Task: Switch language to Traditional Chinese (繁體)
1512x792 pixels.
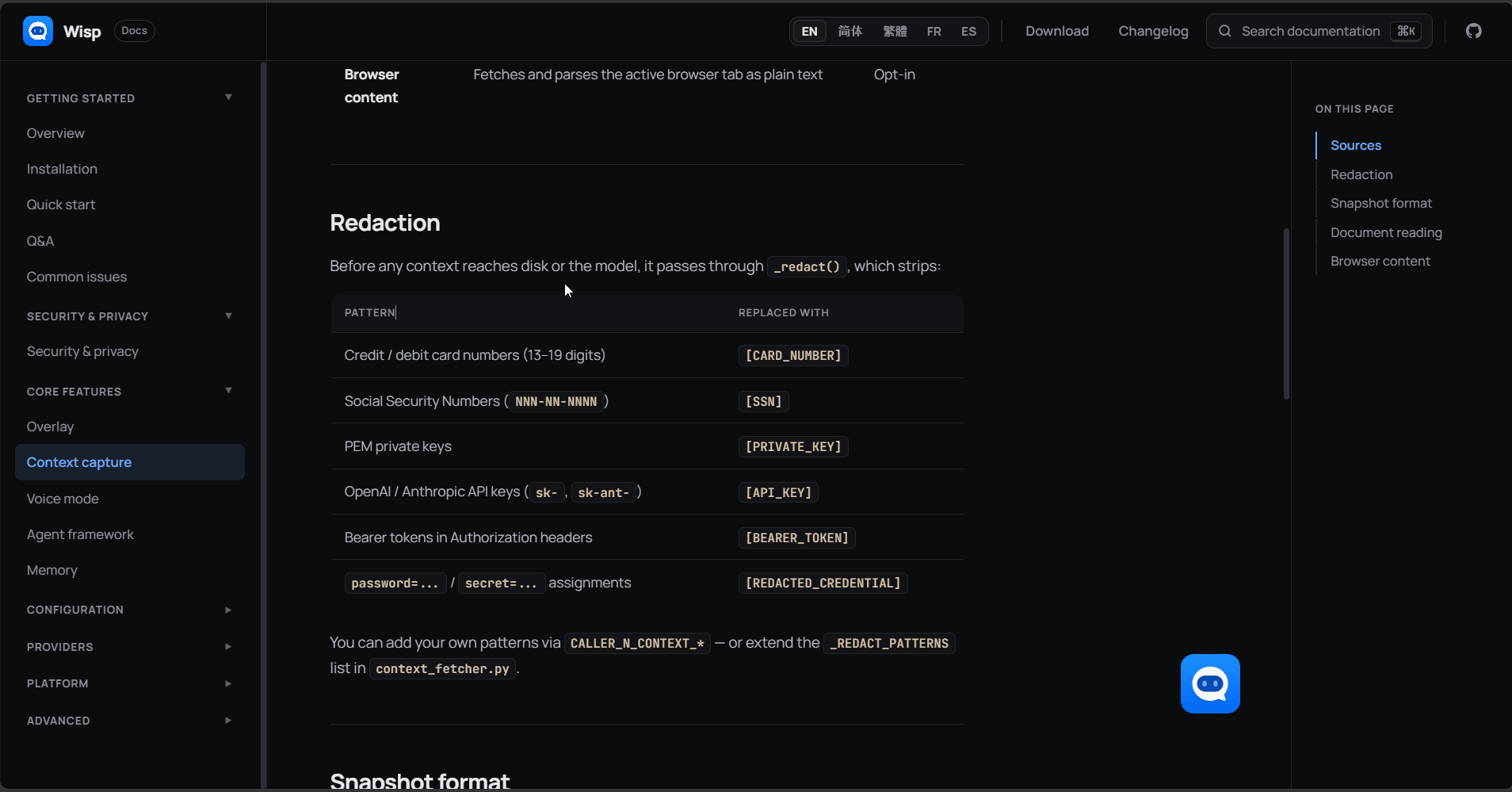Action: tap(895, 31)
